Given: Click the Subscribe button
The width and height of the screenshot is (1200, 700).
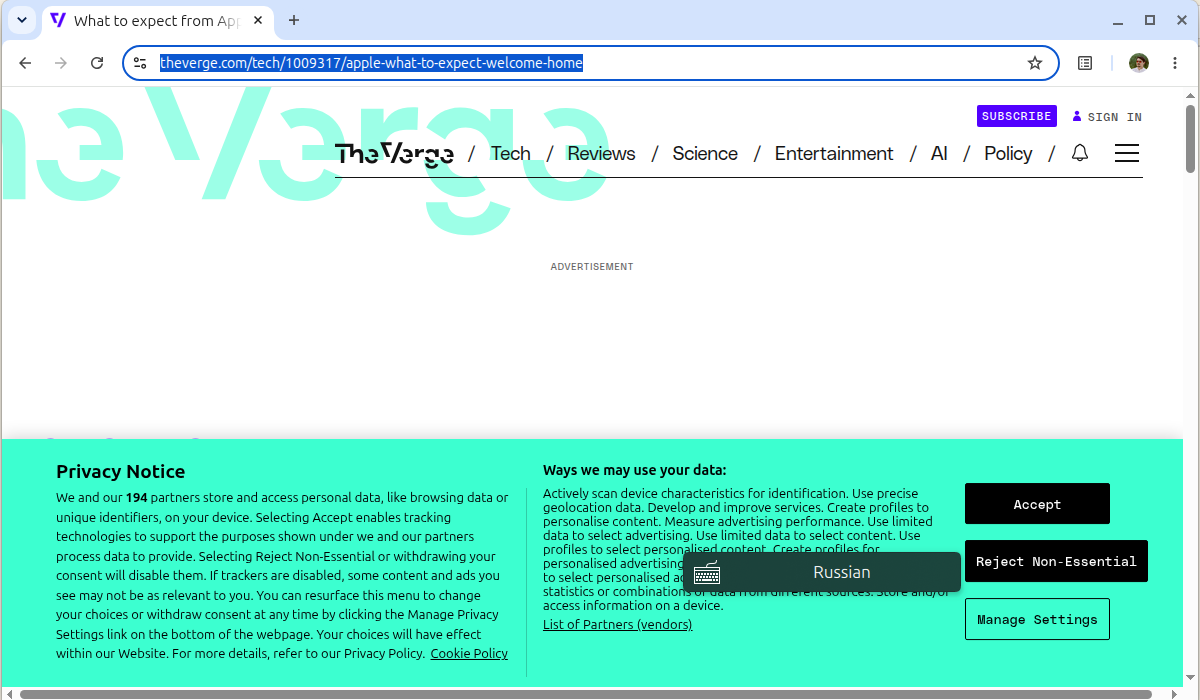Looking at the screenshot, I should click(1016, 116).
